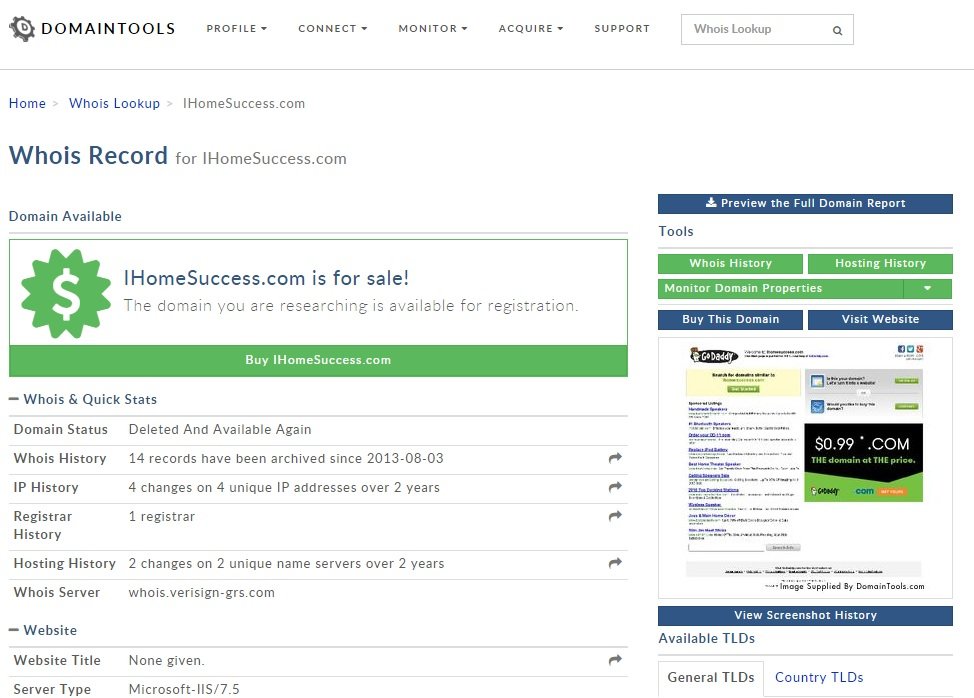Click the Visit Website button
Screen dimensions: 974x698
(x=880, y=319)
